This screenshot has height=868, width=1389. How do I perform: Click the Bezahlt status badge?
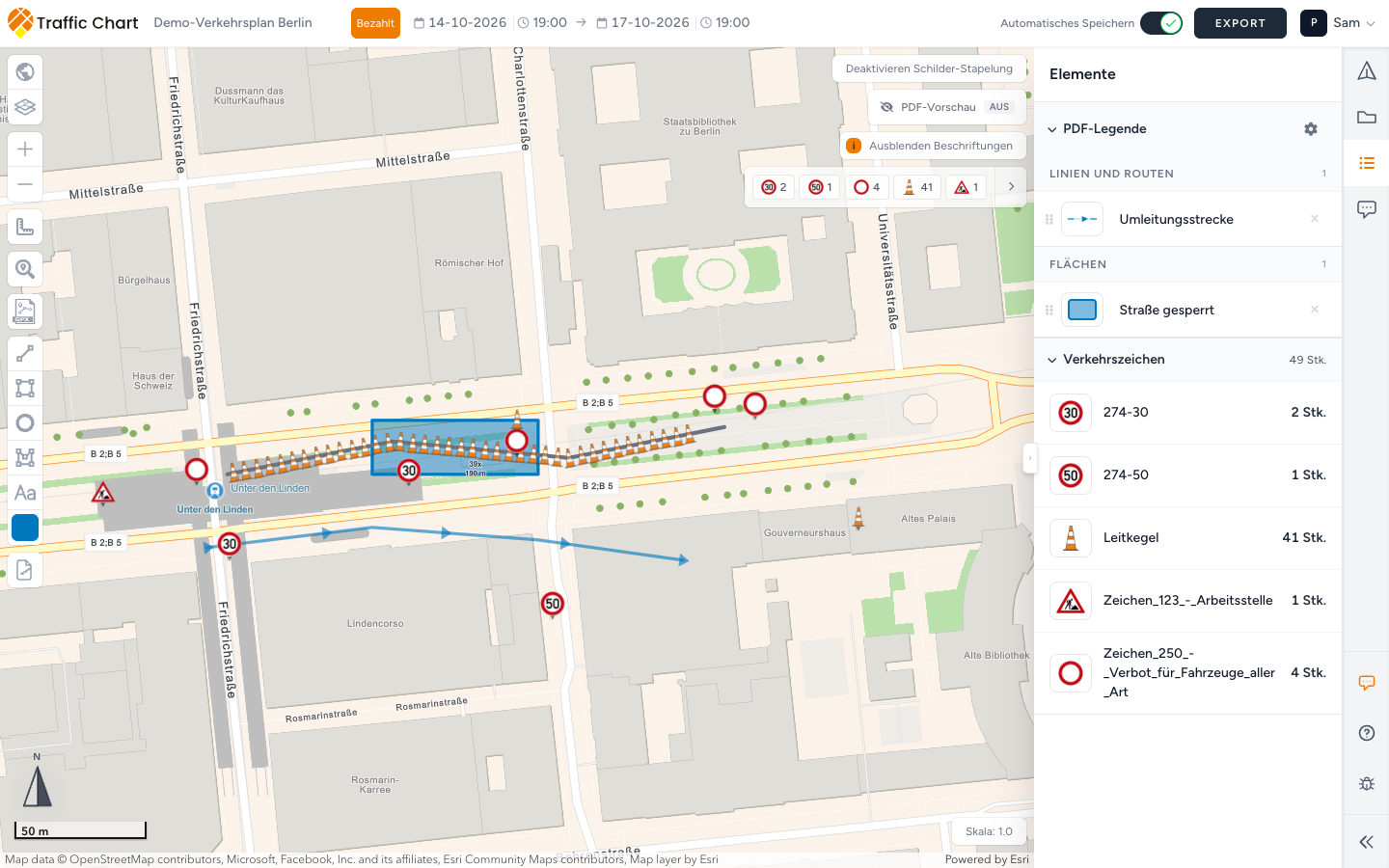click(375, 23)
